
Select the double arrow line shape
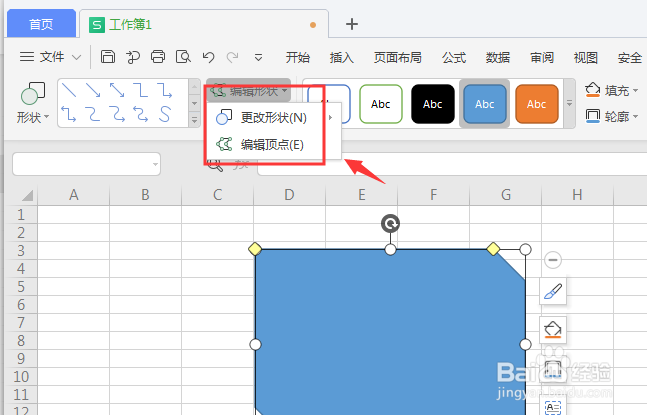[117, 90]
